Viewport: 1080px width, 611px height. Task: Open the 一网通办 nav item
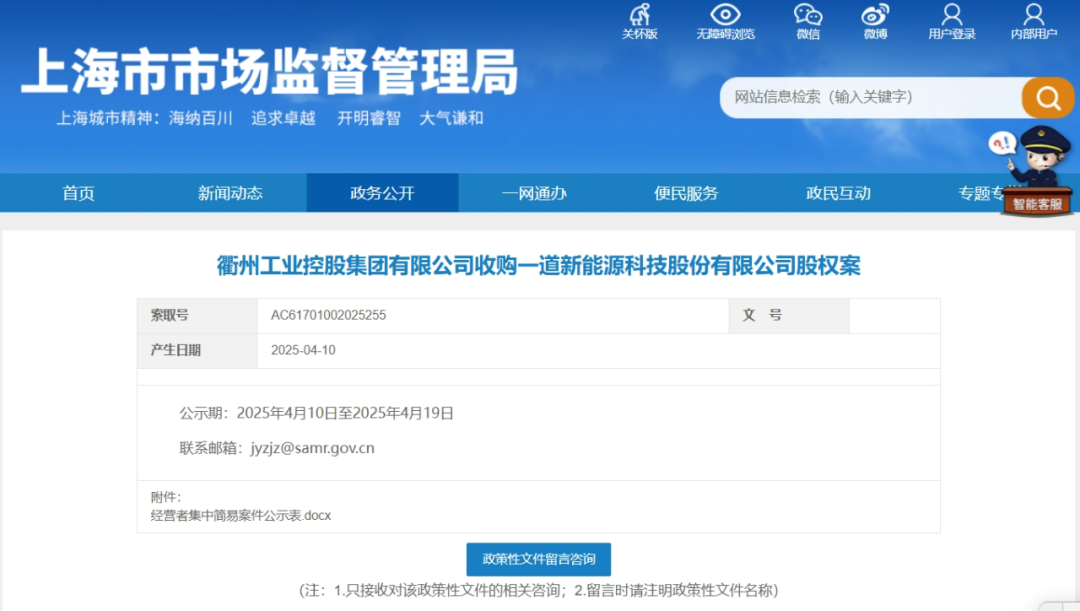(534, 193)
